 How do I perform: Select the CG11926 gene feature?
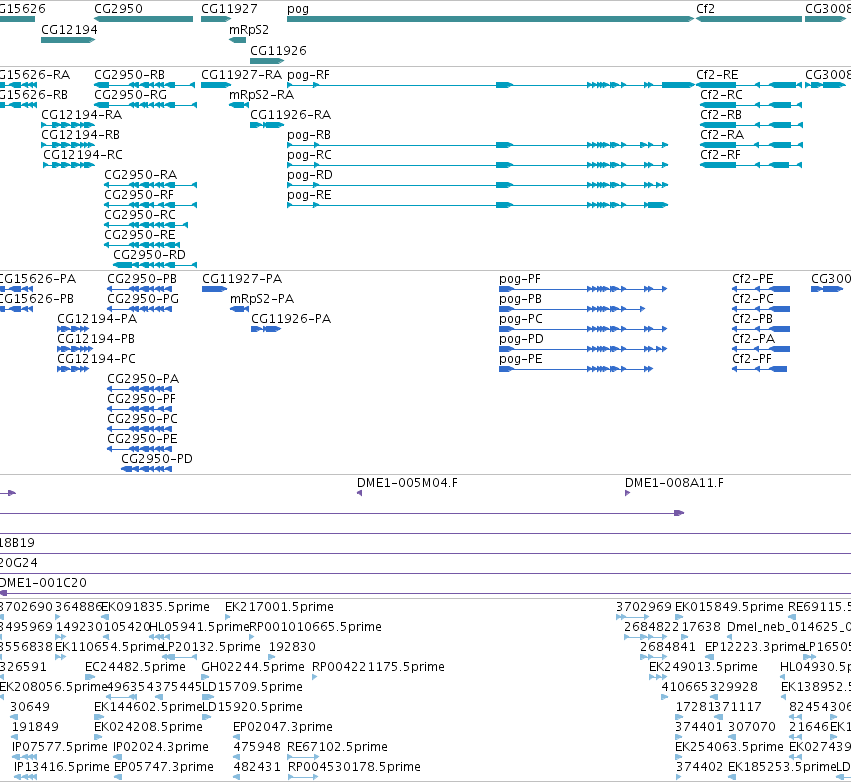point(266,61)
